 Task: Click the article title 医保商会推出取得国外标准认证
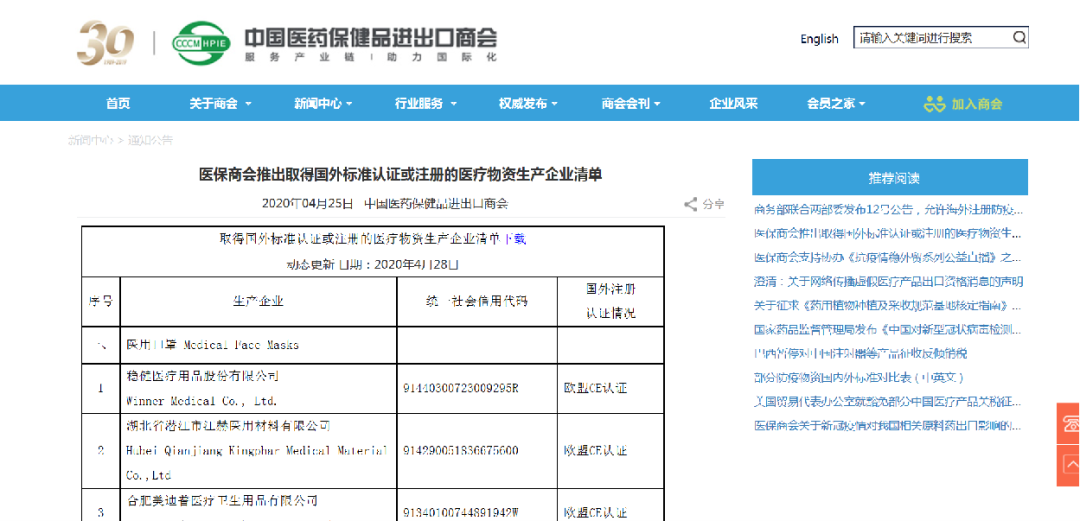pos(401,174)
